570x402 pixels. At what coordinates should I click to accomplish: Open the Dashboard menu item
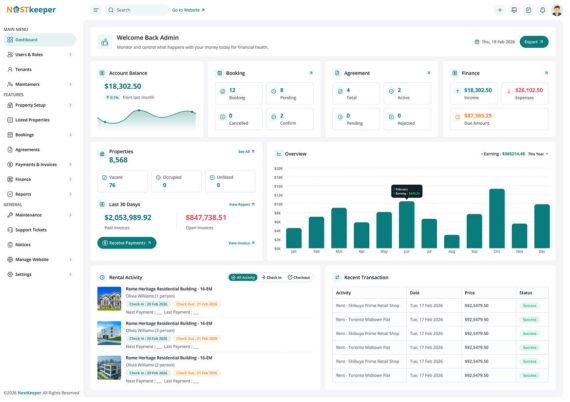(40, 40)
